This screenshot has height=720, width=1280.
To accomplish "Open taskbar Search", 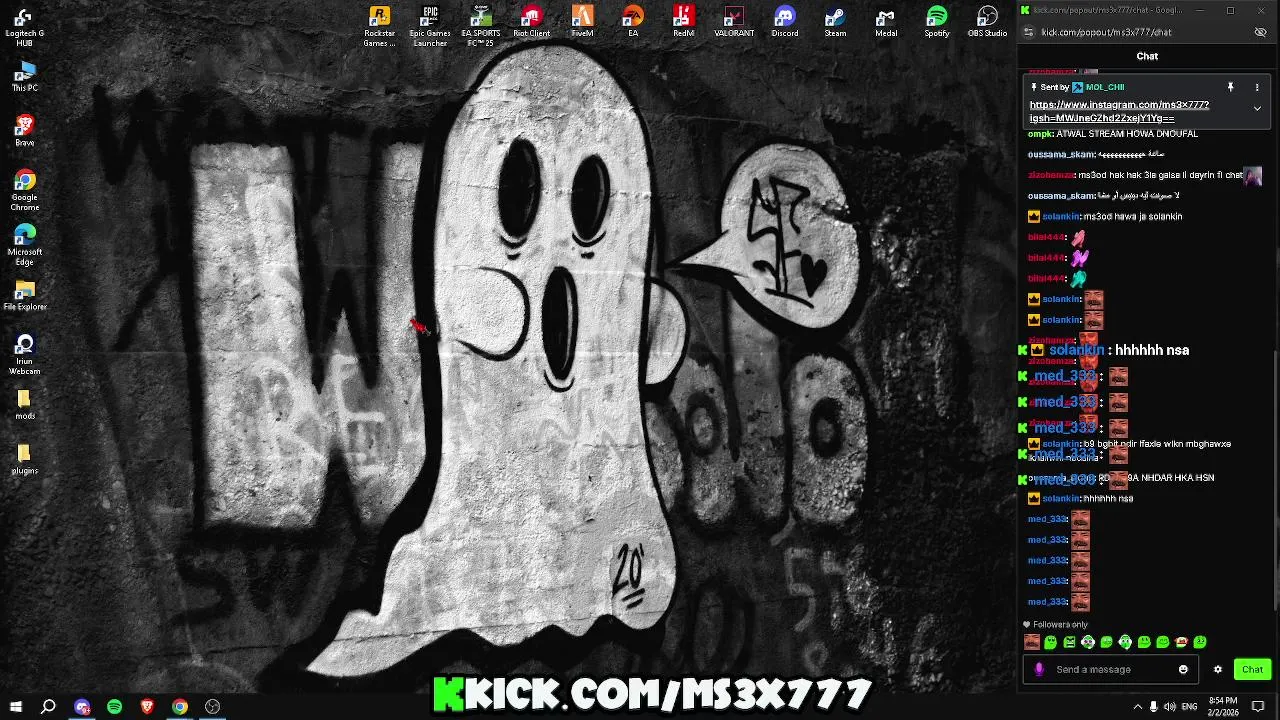I will [x=48, y=707].
